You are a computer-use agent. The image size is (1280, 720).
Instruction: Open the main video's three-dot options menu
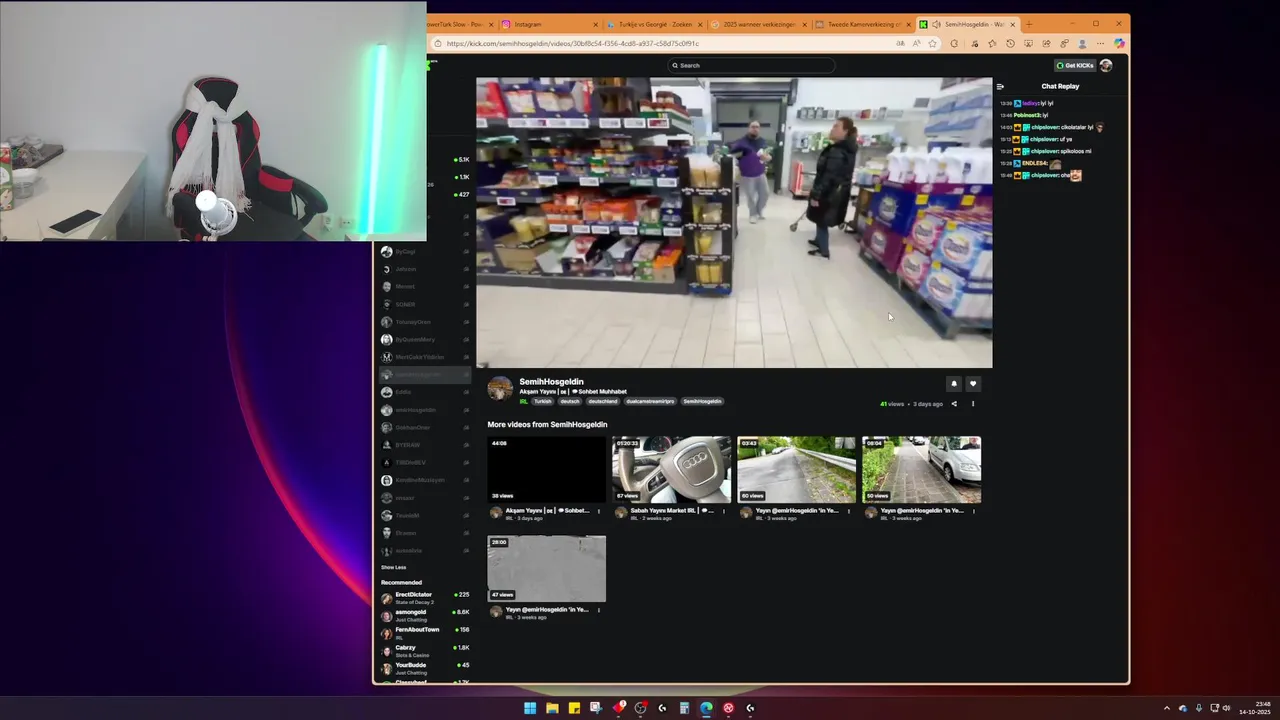[973, 404]
